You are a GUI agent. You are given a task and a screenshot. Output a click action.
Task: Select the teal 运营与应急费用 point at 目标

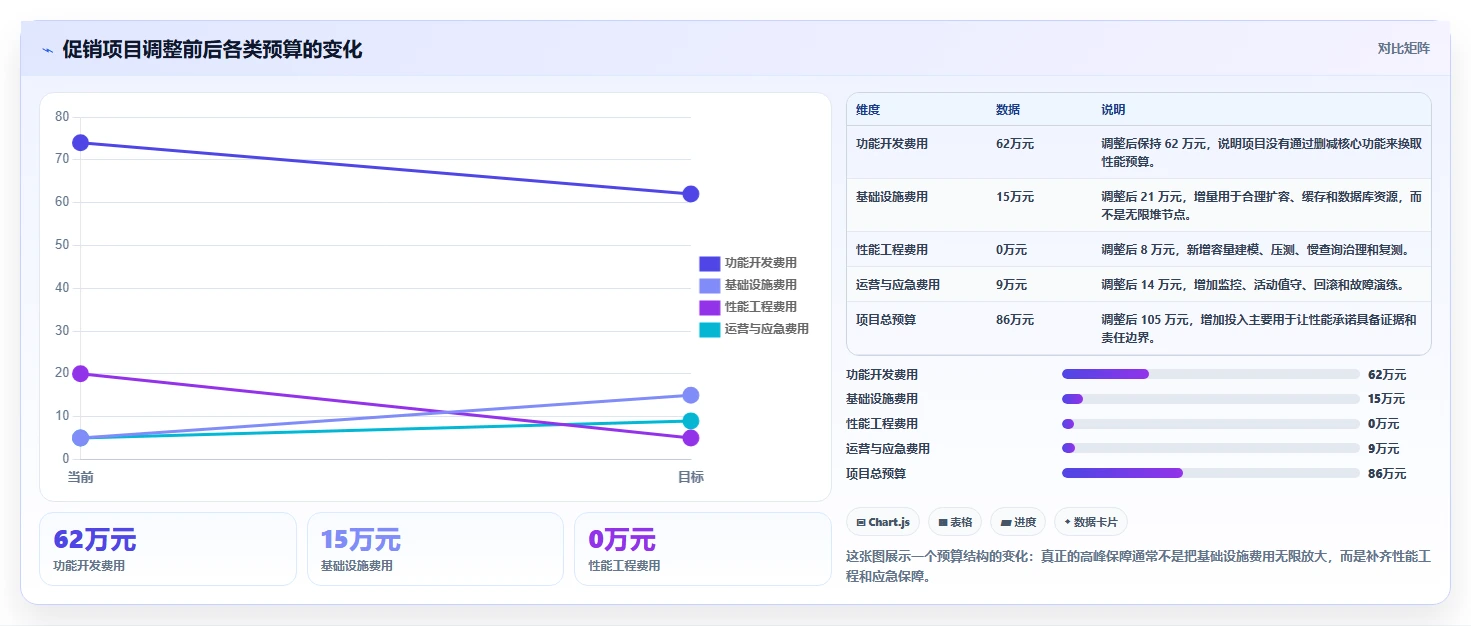coord(690,421)
